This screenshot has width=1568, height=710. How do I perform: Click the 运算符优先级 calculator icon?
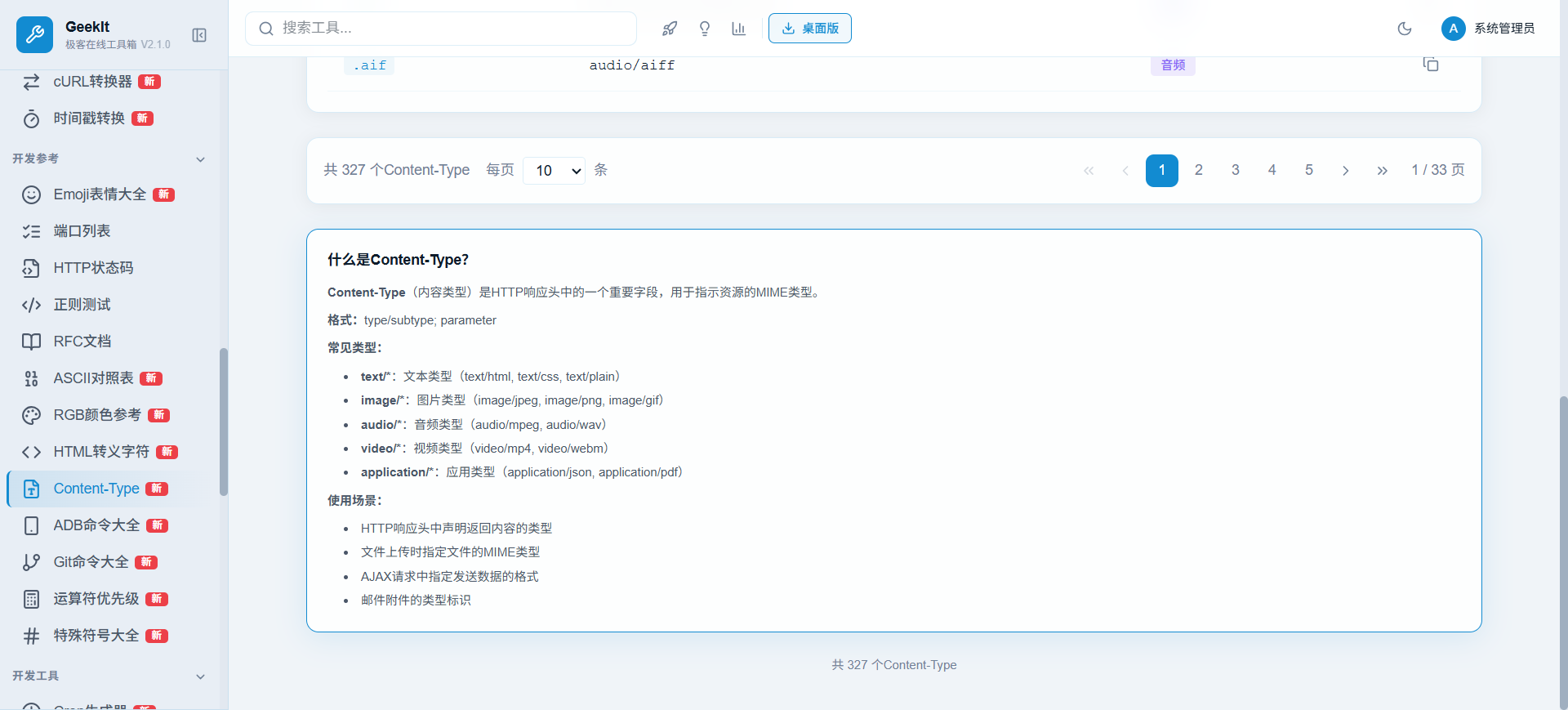pyautogui.click(x=31, y=599)
